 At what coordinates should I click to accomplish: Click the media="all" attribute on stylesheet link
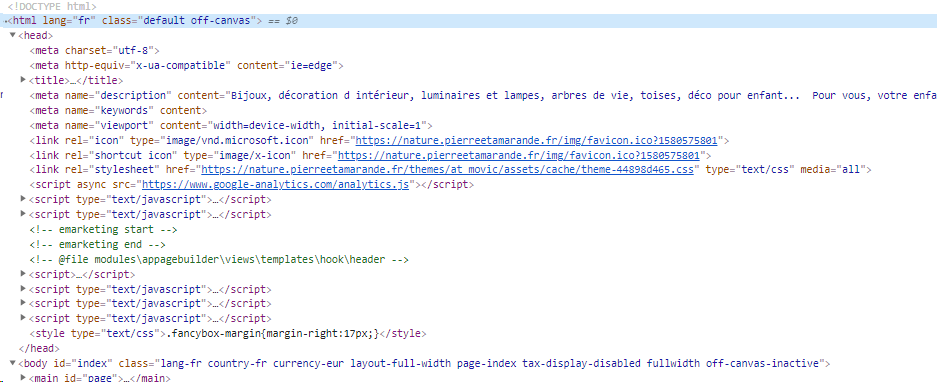click(833, 170)
